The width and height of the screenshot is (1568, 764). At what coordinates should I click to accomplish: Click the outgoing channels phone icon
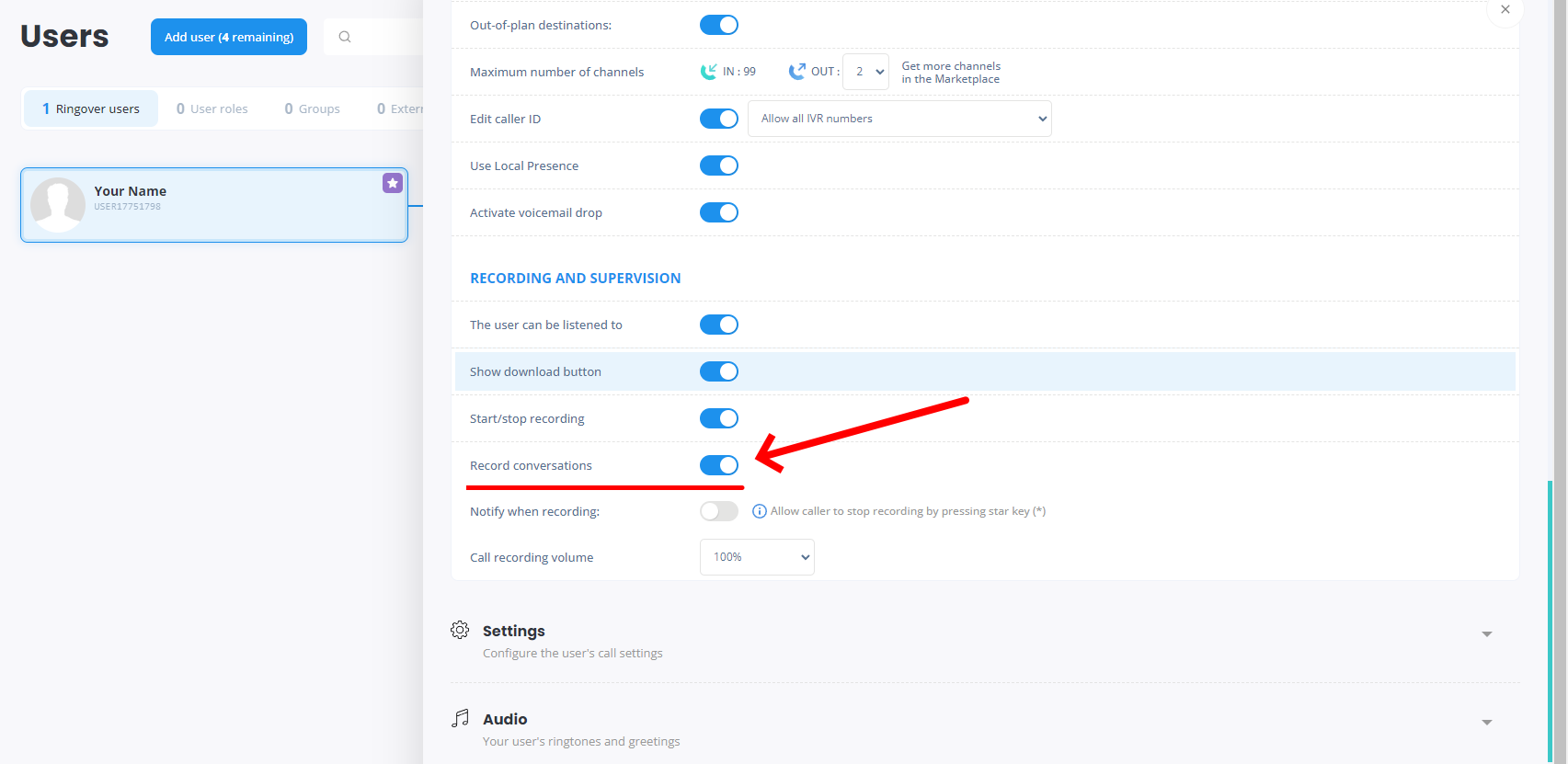tap(796, 72)
